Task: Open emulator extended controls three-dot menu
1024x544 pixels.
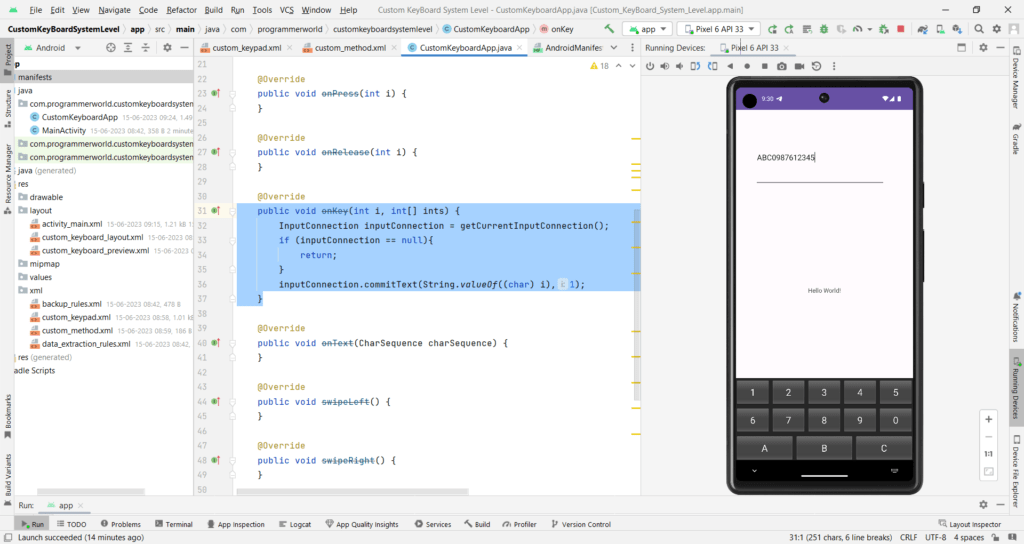Action: pyautogui.click(x=834, y=66)
